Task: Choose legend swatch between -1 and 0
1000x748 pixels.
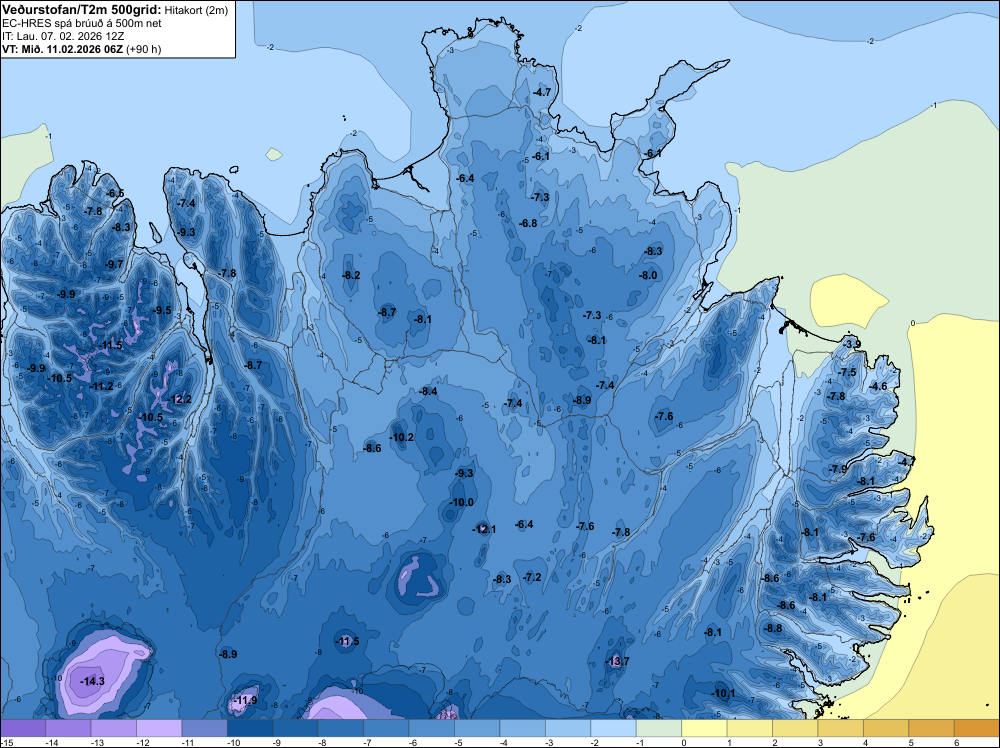Action: point(659,728)
